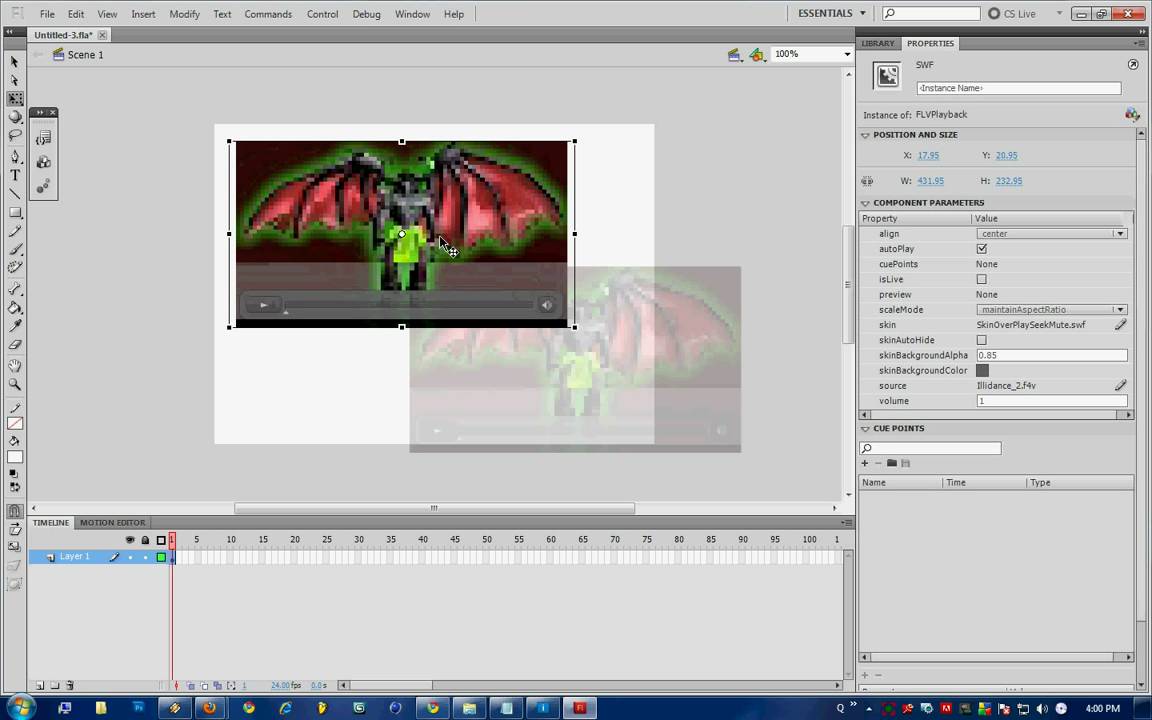Toggle onion skin in timeline
1152x720 pixels.
[191, 685]
